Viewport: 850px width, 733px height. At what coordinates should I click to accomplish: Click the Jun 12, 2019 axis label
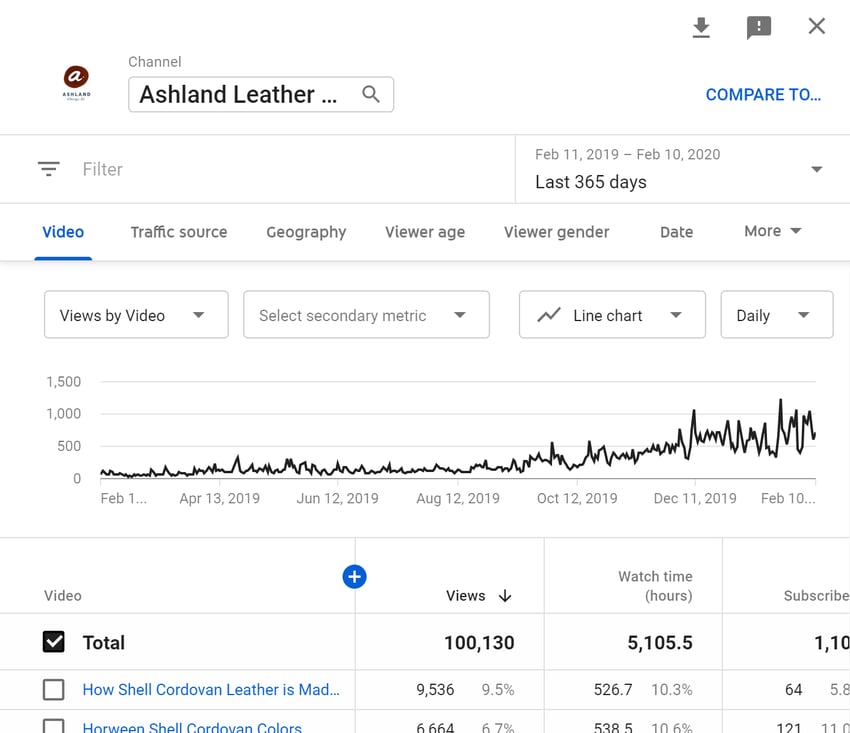tap(337, 498)
